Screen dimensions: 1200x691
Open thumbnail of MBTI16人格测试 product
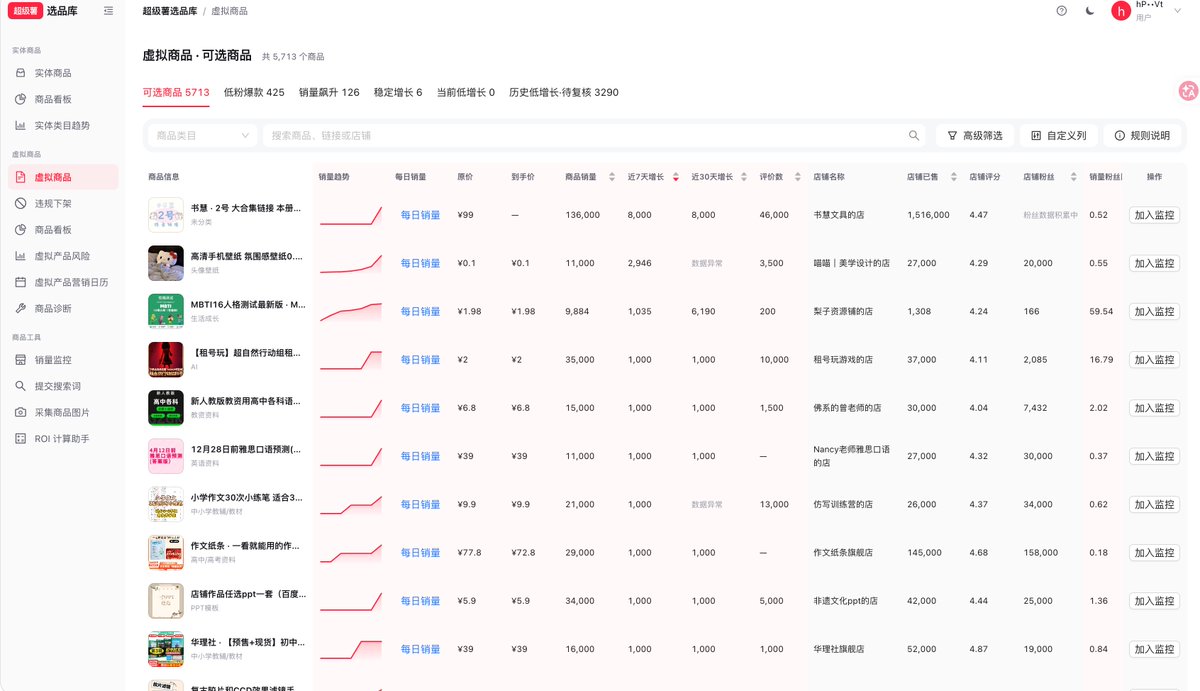click(166, 311)
